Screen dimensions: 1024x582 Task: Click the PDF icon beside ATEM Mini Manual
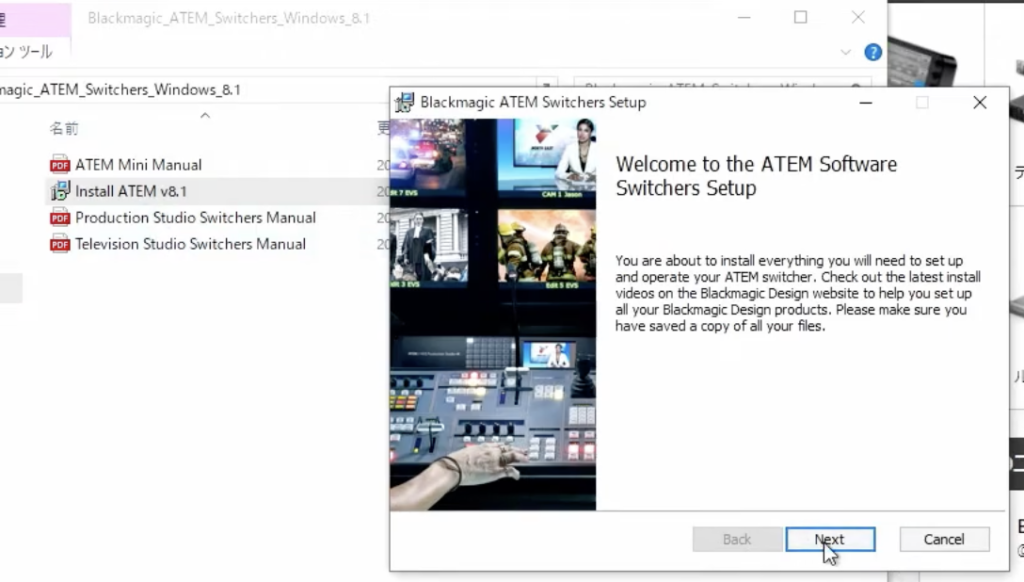pos(59,164)
